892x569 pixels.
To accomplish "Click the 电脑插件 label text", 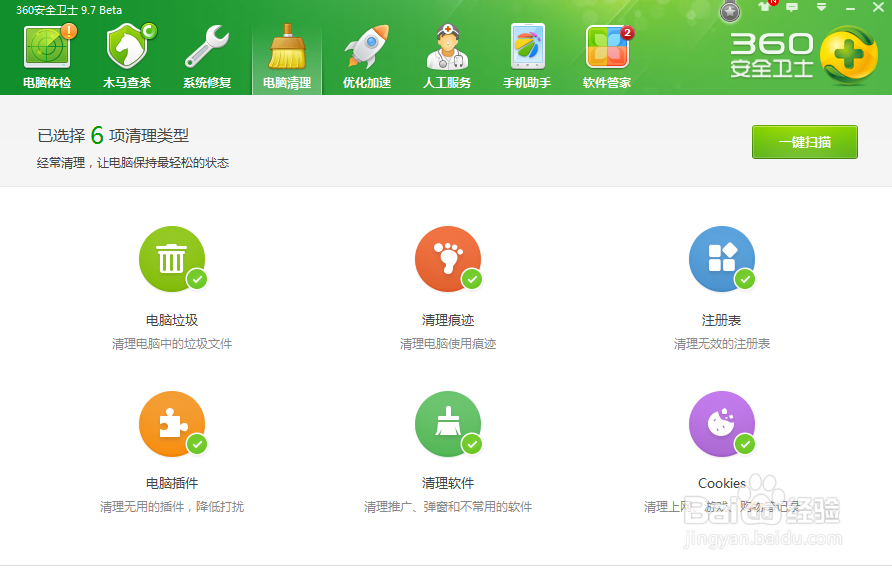I will (x=172, y=483).
